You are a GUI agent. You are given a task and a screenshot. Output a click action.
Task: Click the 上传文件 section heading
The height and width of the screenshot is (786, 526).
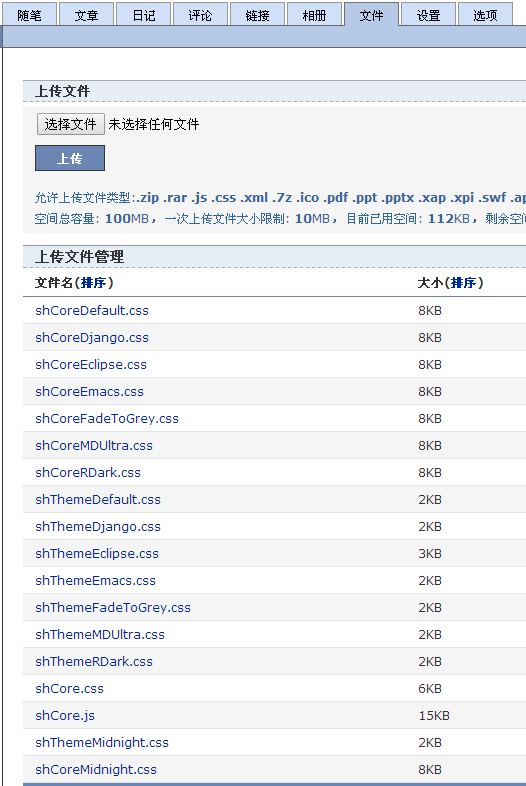pyautogui.click(x=62, y=91)
